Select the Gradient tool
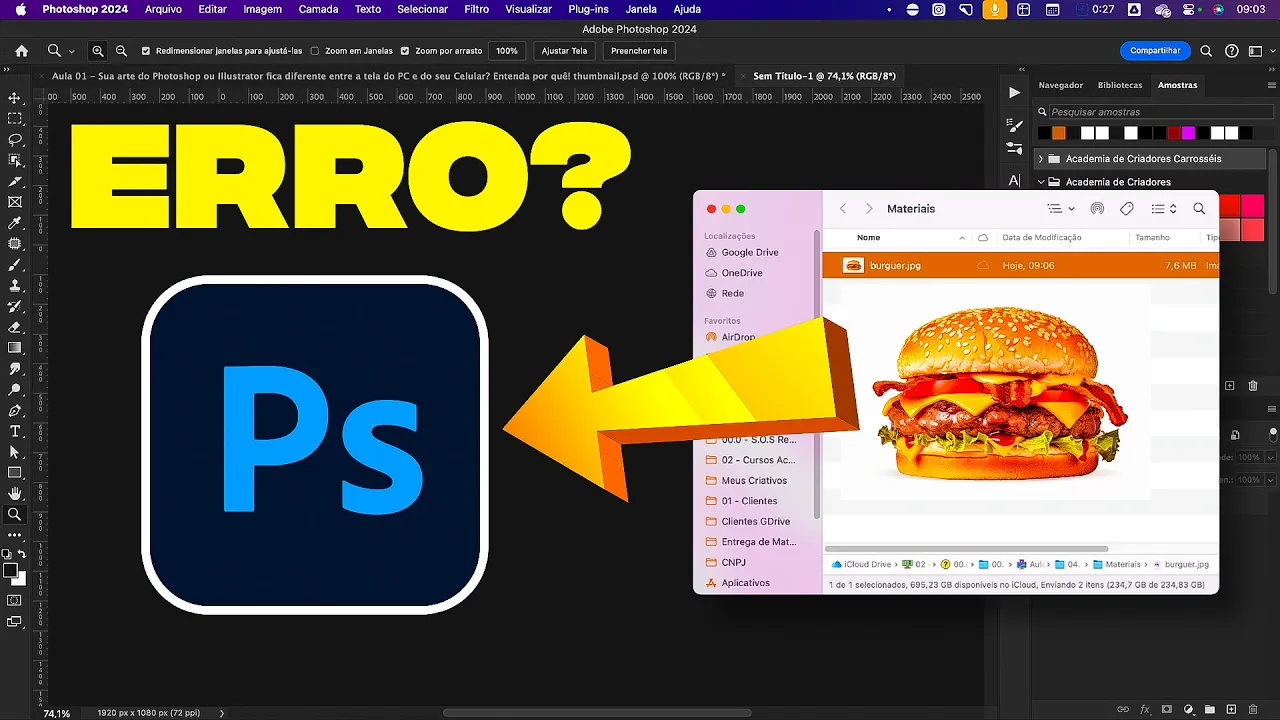Image resolution: width=1280 pixels, height=720 pixels. (15, 348)
